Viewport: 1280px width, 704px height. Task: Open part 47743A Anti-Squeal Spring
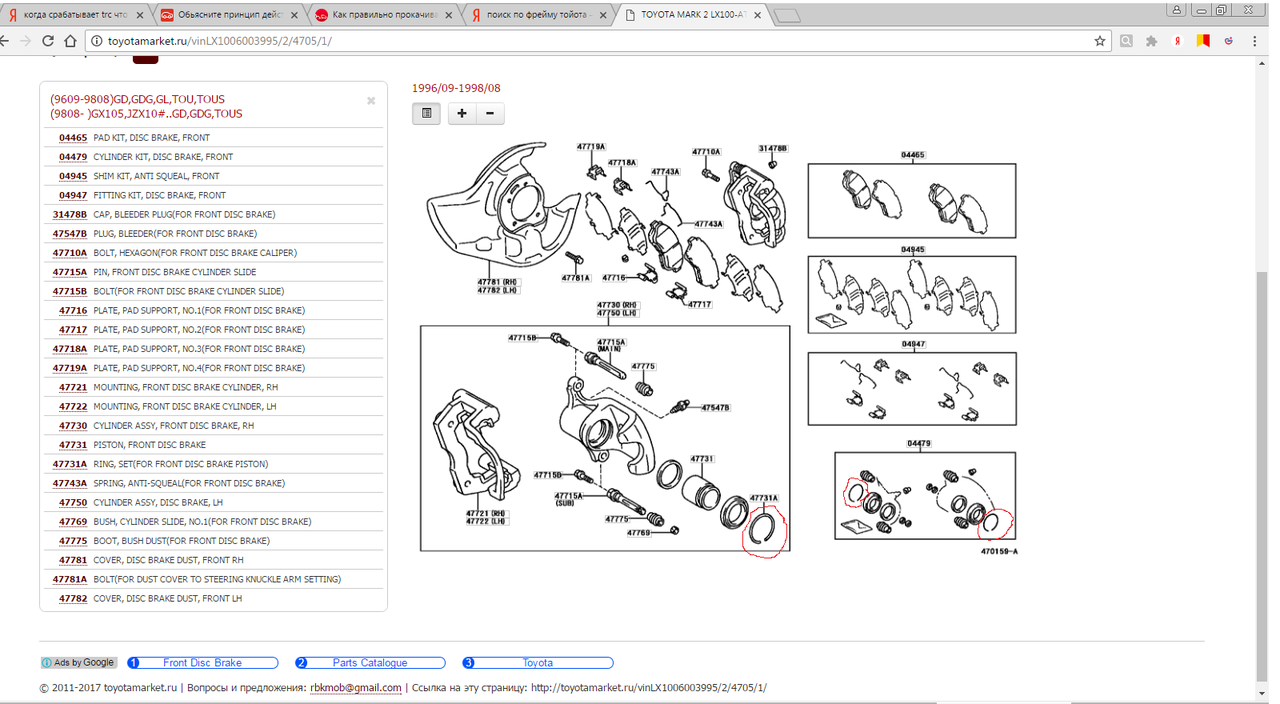[x=70, y=483]
